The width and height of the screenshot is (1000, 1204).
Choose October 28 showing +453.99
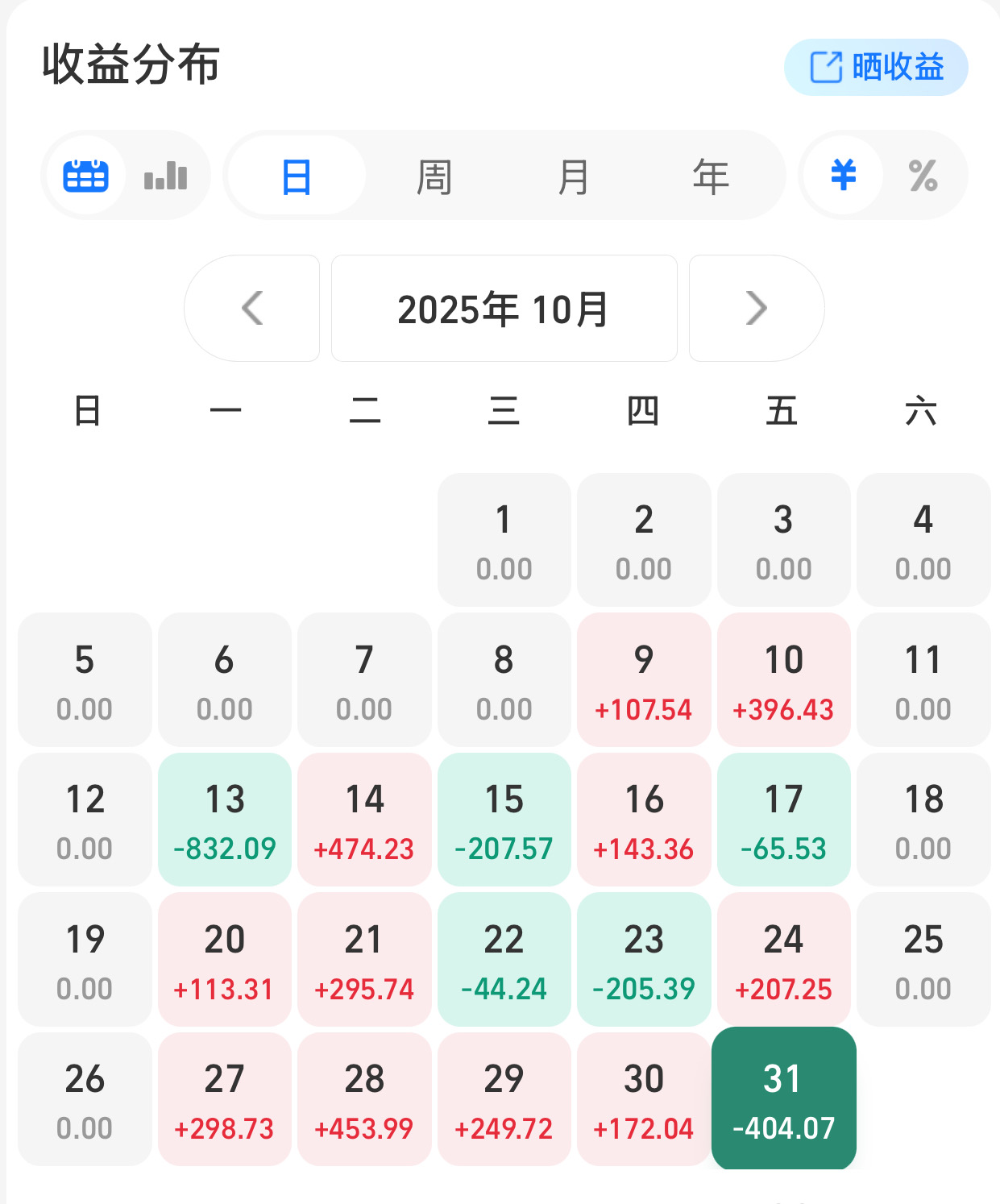(364, 1099)
